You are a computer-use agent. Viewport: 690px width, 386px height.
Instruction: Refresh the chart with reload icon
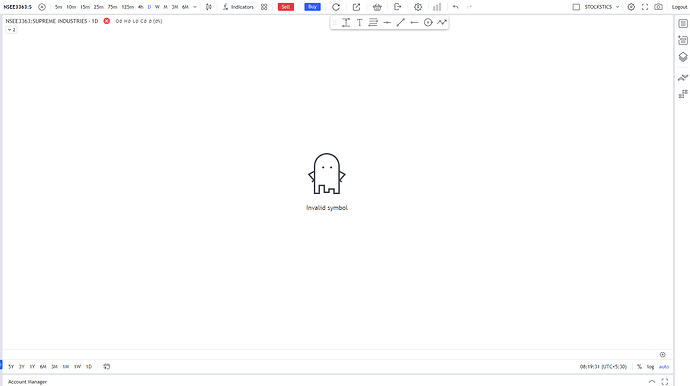coord(336,7)
